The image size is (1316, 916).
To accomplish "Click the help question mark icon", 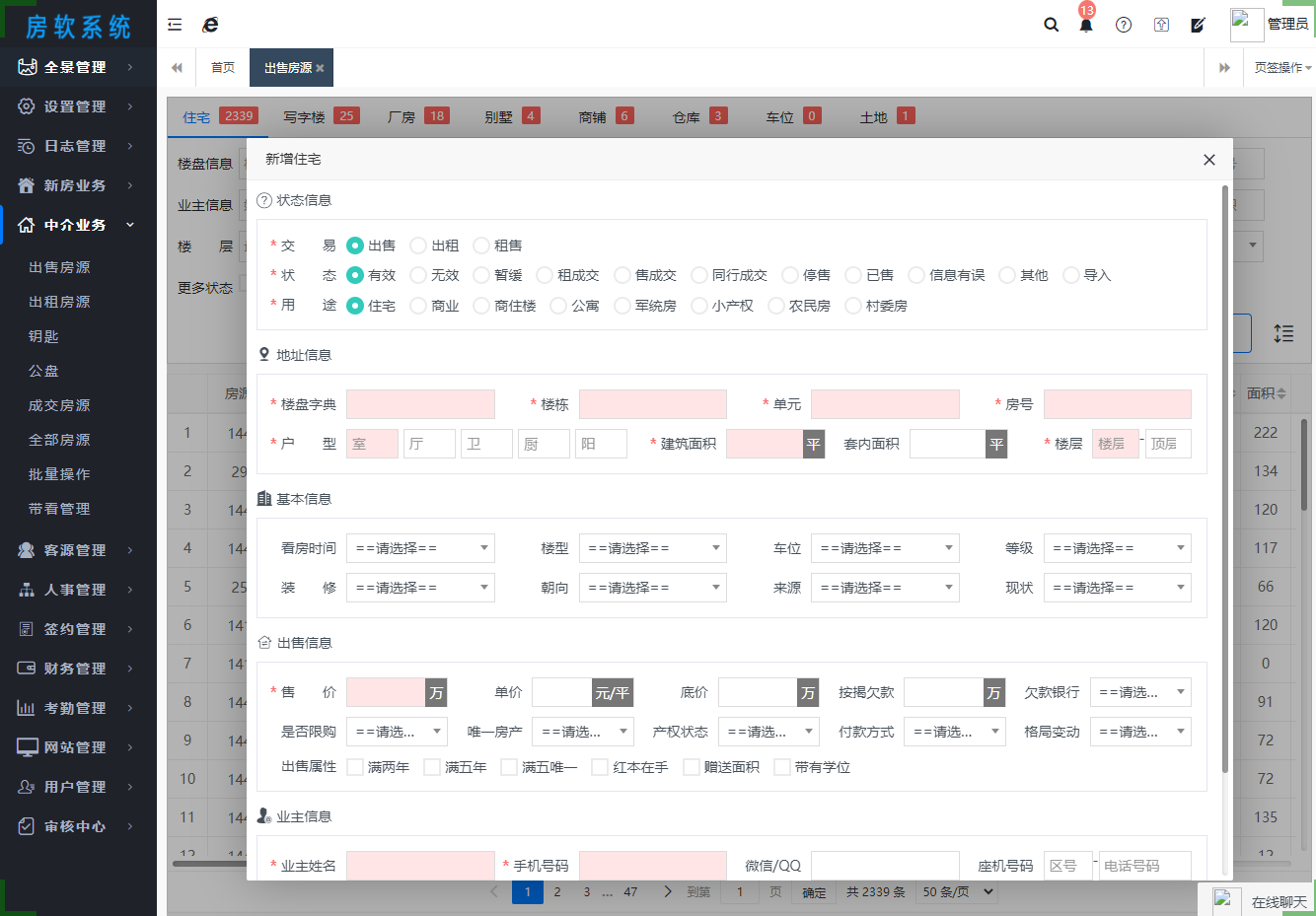I will click(1124, 25).
